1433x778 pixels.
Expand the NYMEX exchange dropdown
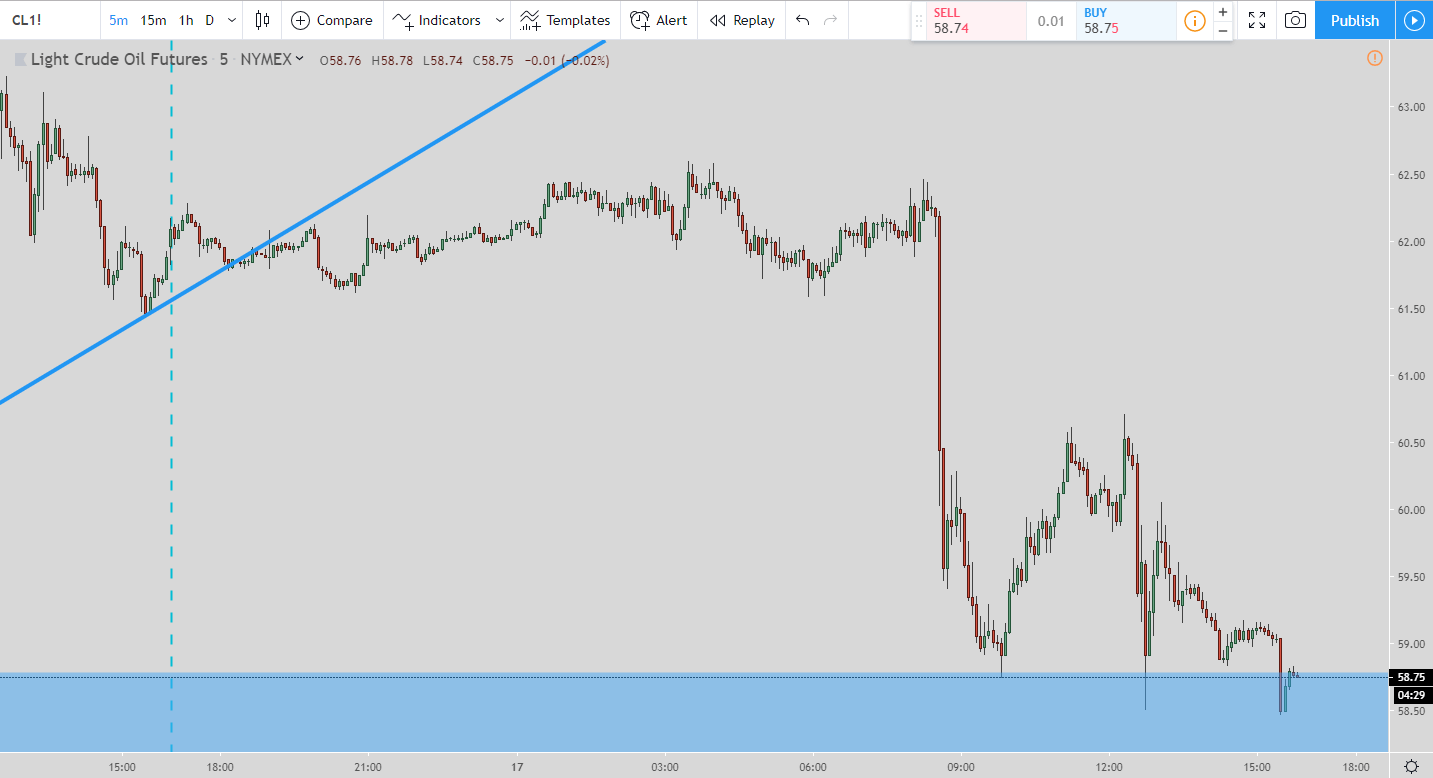tap(272, 60)
